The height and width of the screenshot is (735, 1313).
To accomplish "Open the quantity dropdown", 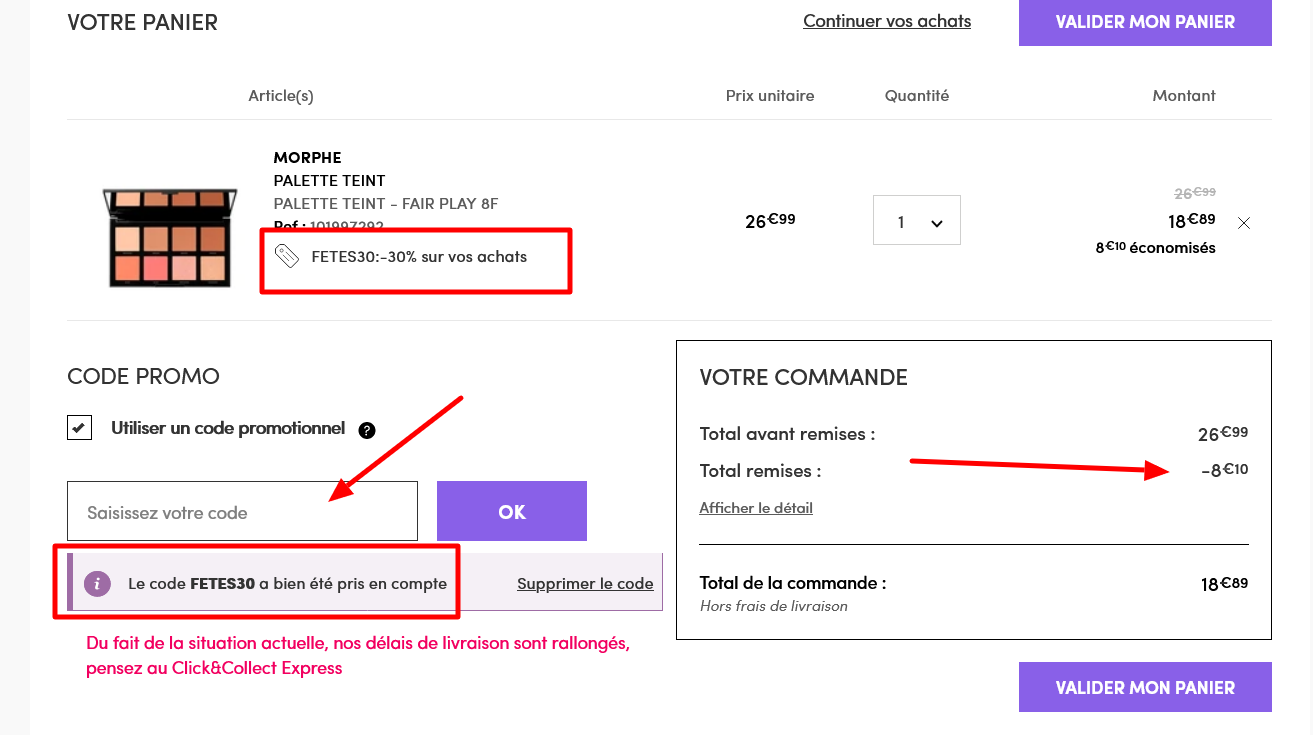I will [x=916, y=221].
